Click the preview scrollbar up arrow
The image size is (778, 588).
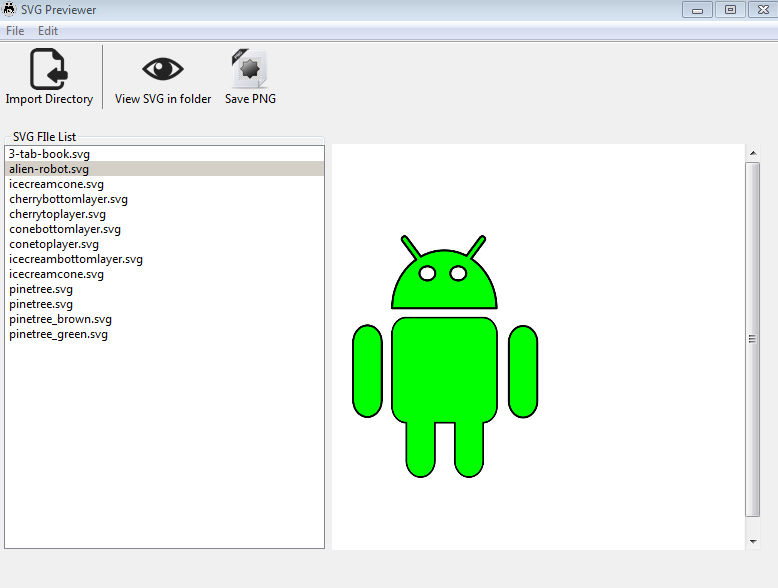(x=753, y=153)
